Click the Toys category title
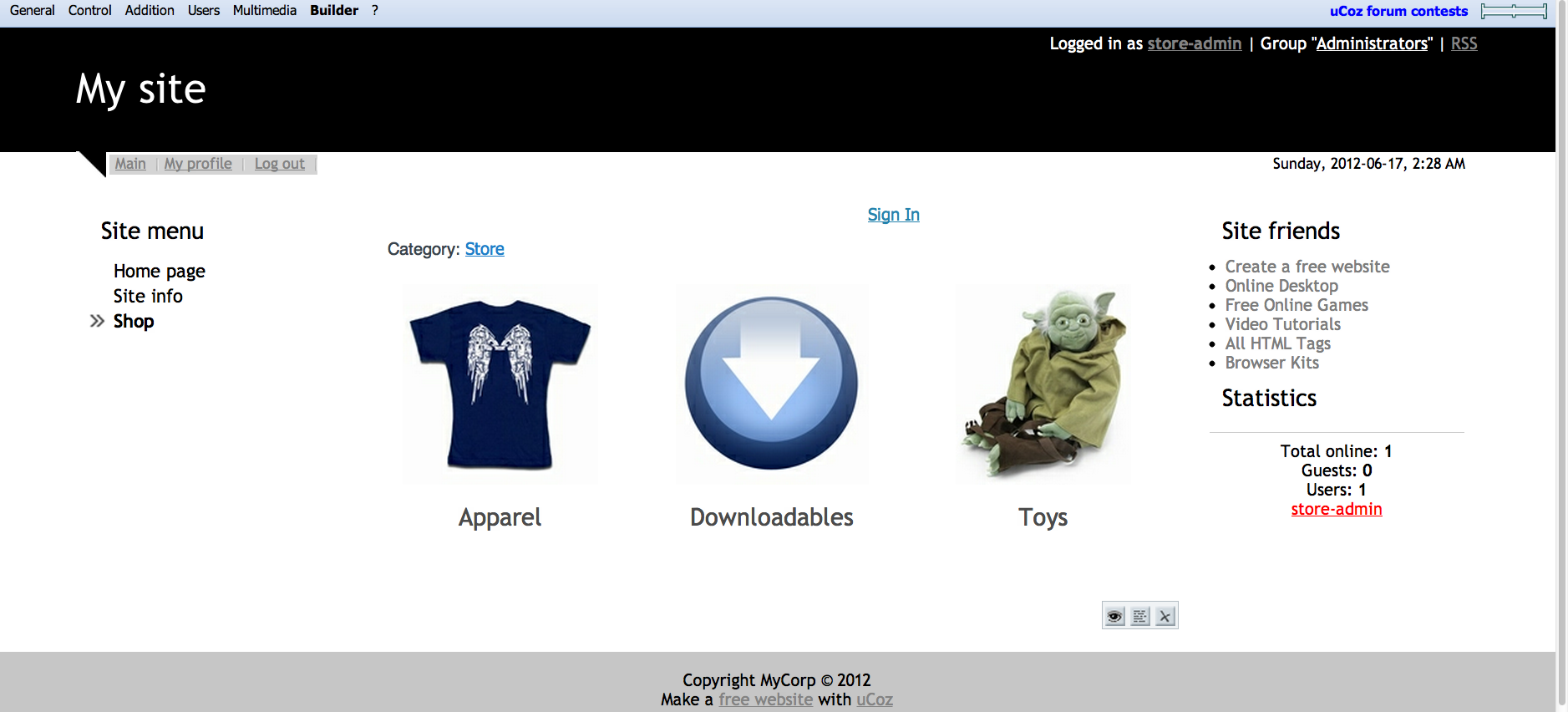Image resolution: width=1568 pixels, height=712 pixels. [x=1043, y=517]
